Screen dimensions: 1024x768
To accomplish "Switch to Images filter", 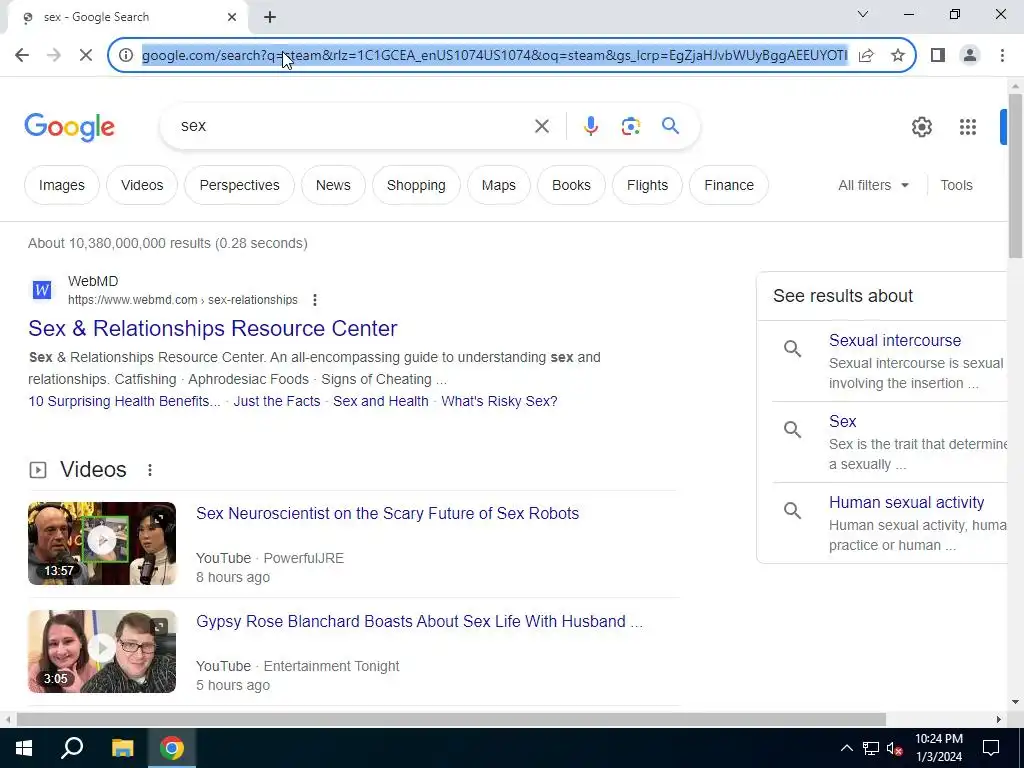I will (61, 185).
